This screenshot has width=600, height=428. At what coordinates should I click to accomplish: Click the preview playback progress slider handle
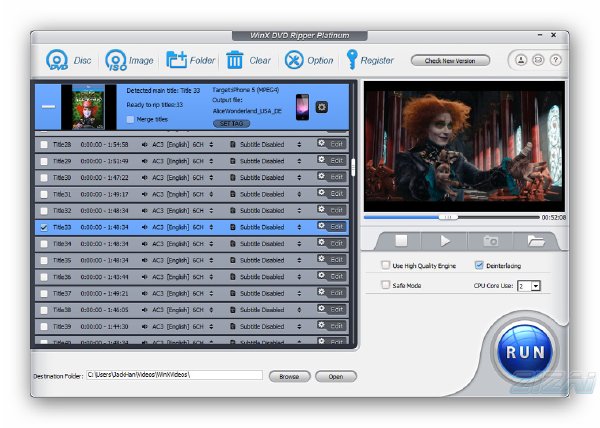click(448, 217)
